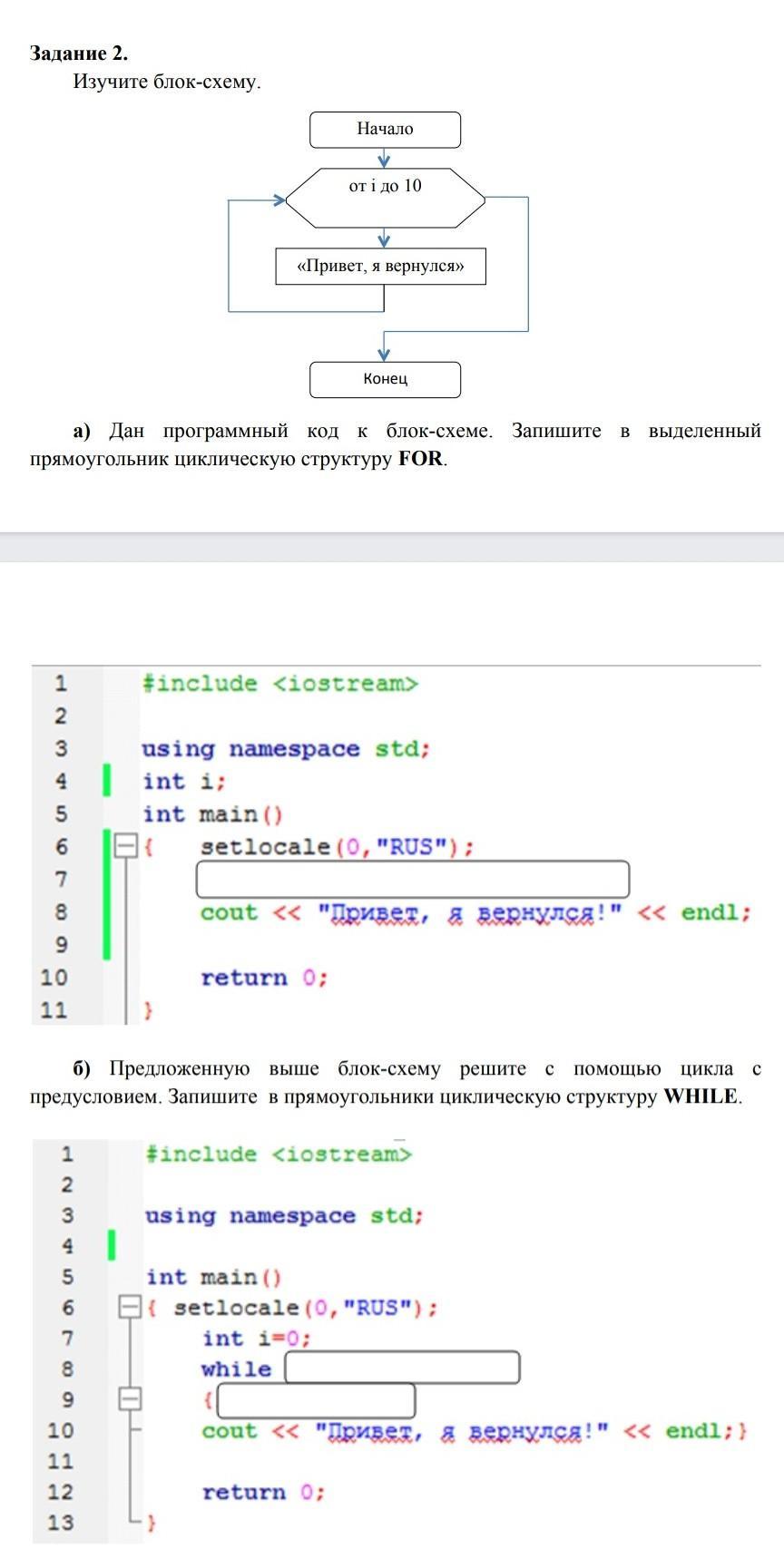784x1568 pixels.
Task: Click the empty box after the brace on line 9
Action: (x=316, y=1400)
